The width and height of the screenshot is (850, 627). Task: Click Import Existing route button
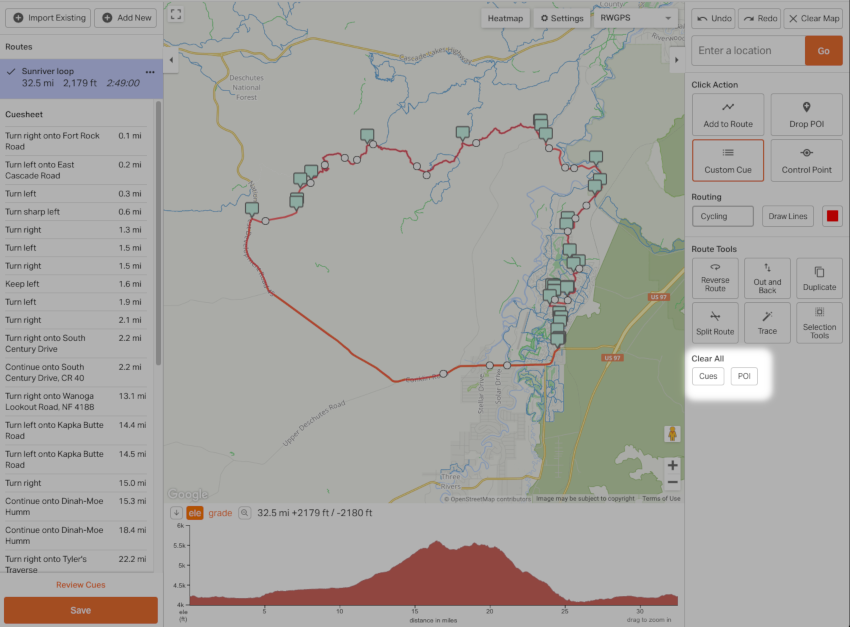(49, 18)
